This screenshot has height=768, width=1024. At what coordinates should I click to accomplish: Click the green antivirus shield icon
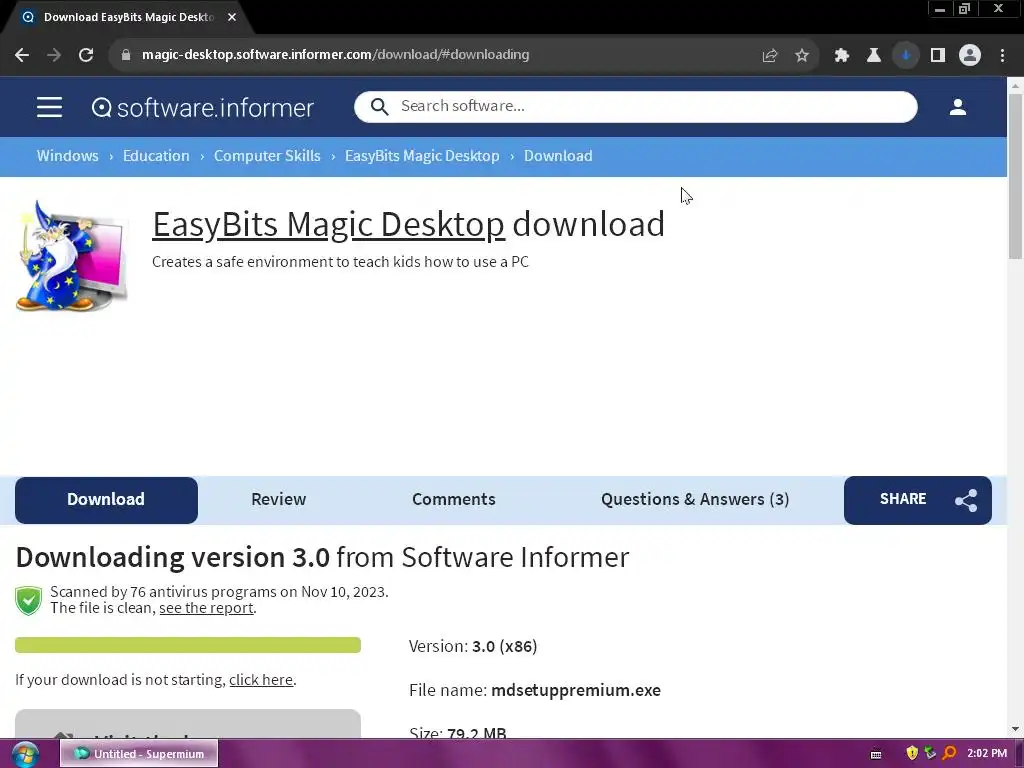[x=29, y=600]
